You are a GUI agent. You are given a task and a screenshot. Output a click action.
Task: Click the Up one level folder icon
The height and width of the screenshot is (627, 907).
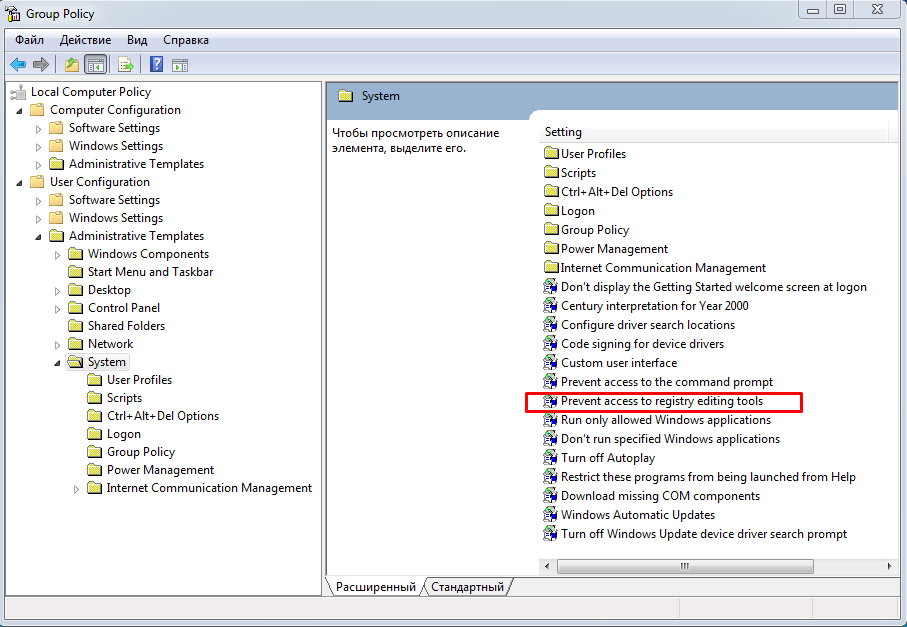[x=71, y=65]
